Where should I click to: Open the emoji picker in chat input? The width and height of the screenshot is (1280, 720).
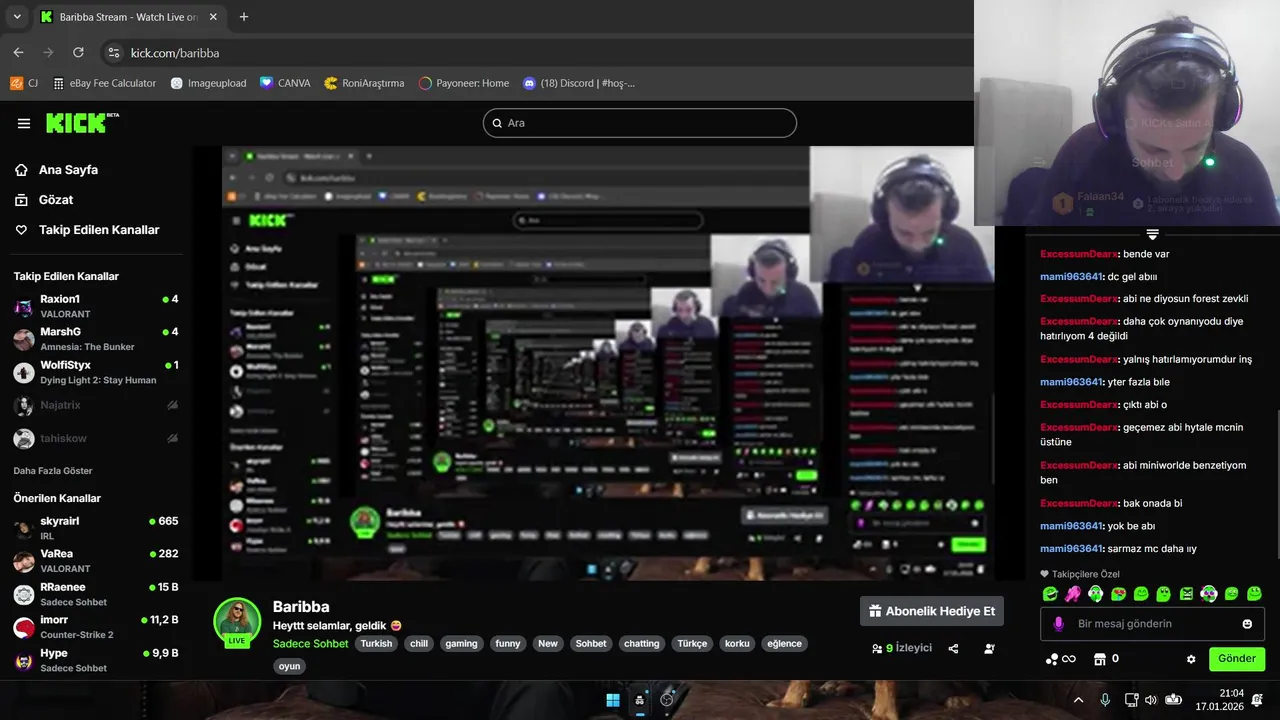pyautogui.click(x=1247, y=624)
